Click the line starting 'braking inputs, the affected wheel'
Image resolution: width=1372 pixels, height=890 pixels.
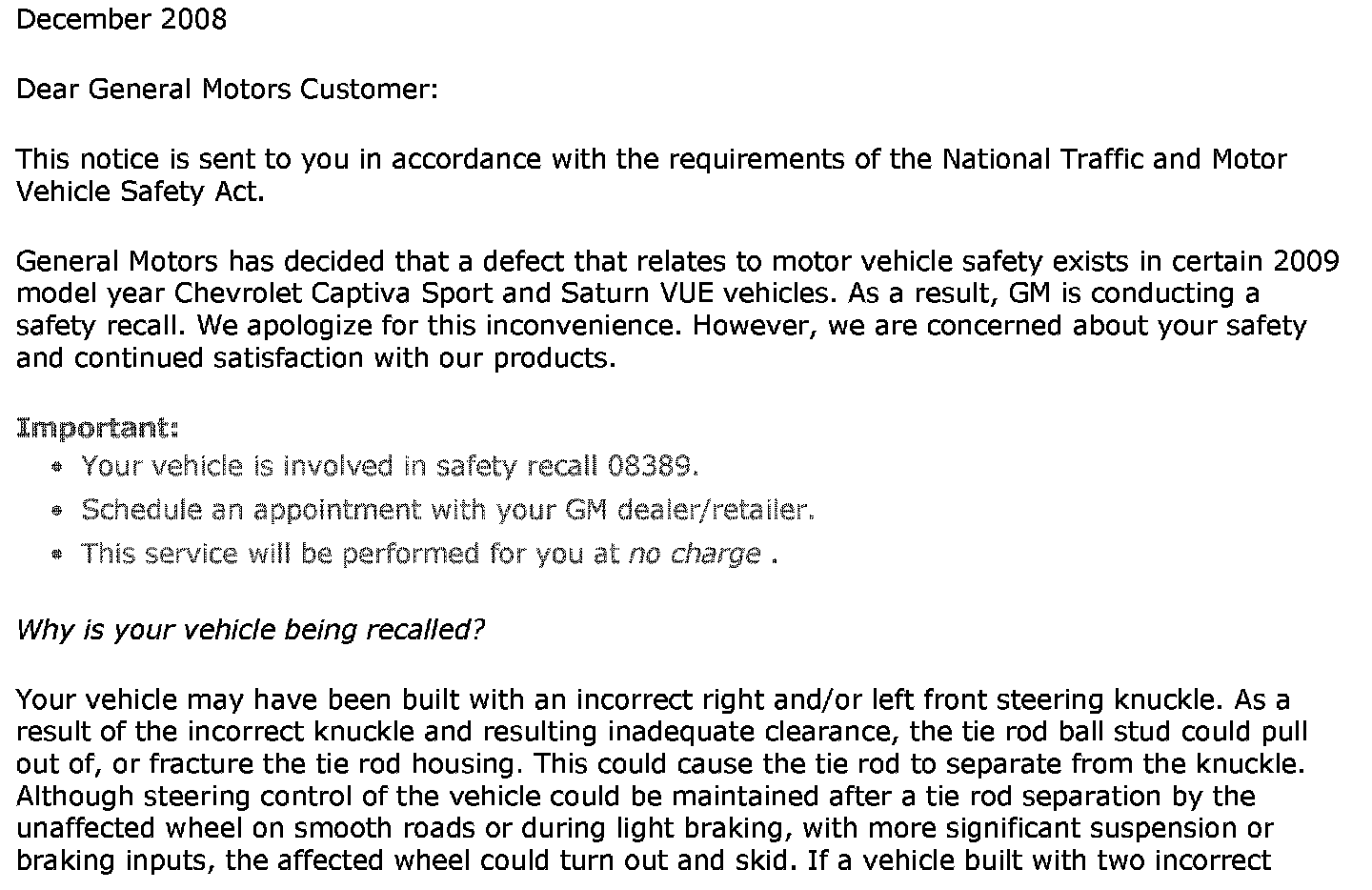pyautogui.click(x=644, y=861)
